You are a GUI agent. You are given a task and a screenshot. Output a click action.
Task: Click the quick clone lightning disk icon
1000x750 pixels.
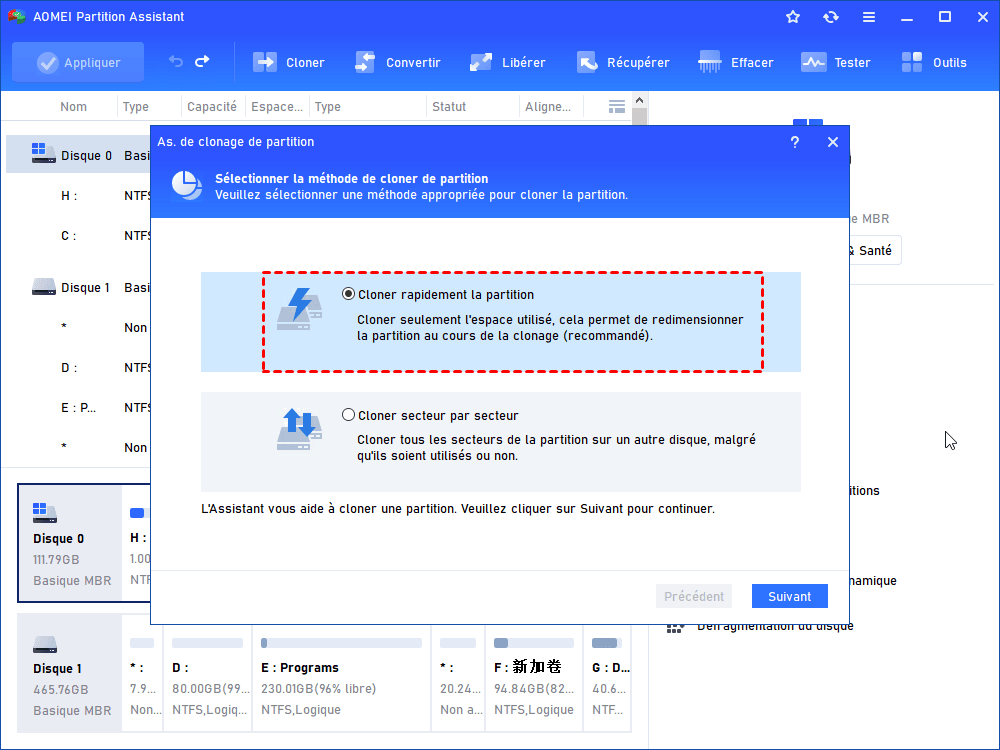coord(300,309)
